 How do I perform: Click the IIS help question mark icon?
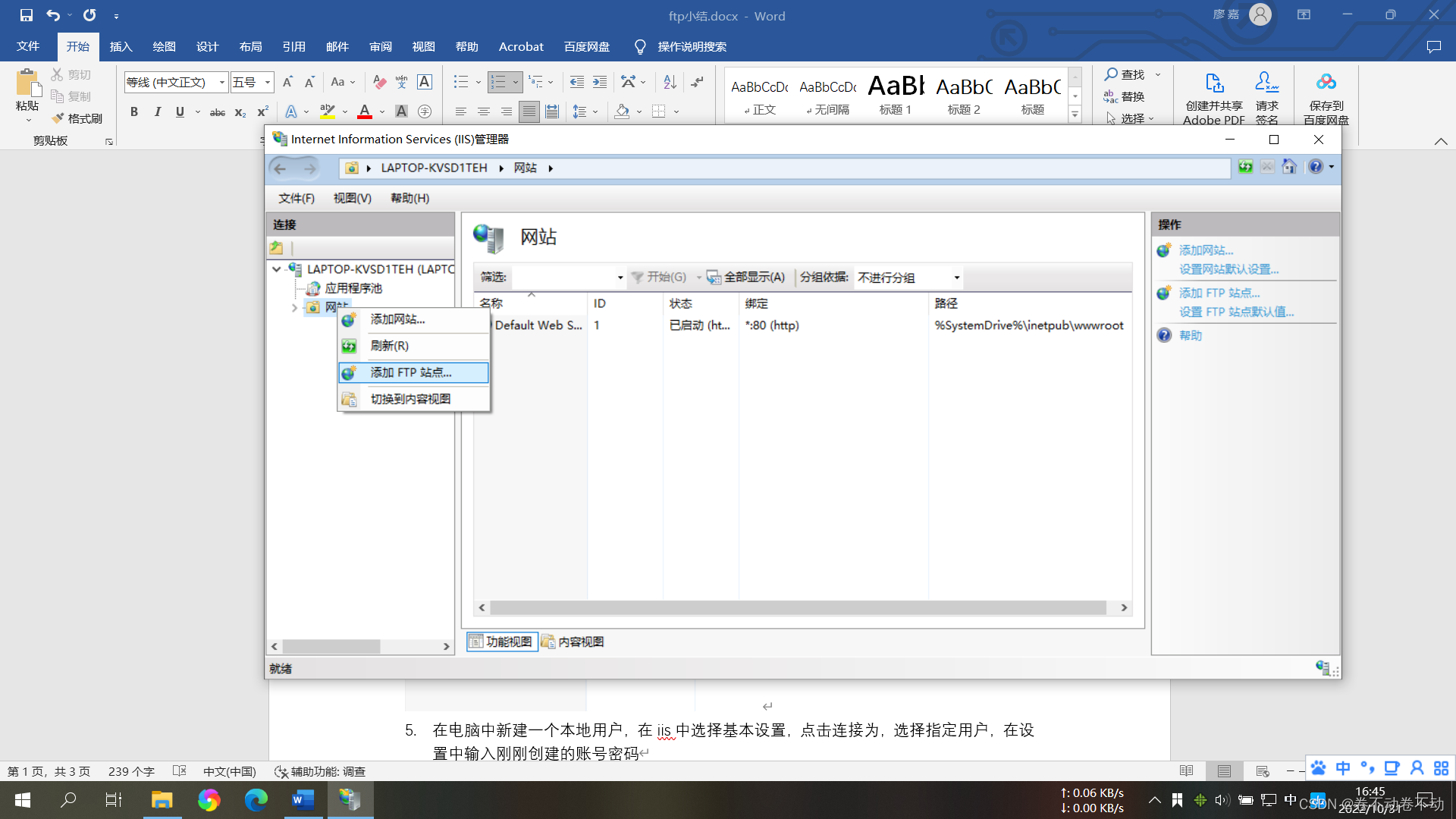click(x=1316, y=167)
